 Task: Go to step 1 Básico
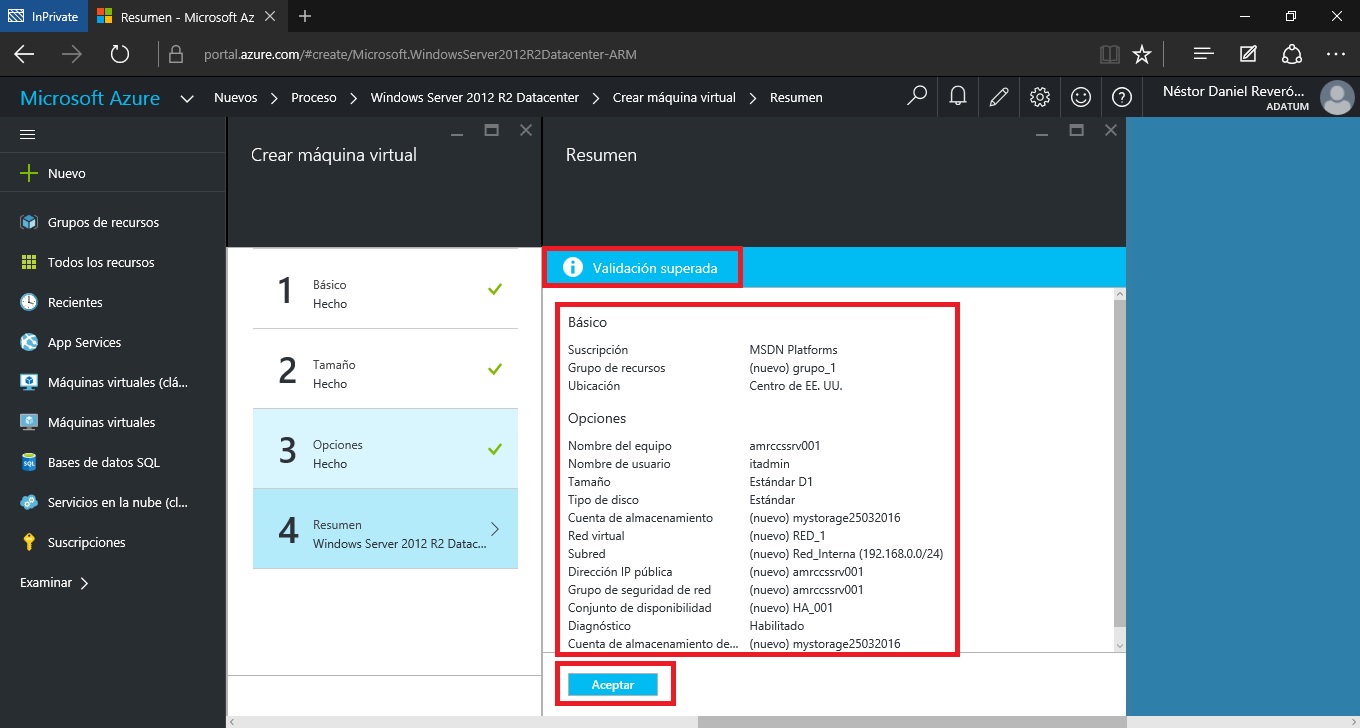tap(385, 289)
